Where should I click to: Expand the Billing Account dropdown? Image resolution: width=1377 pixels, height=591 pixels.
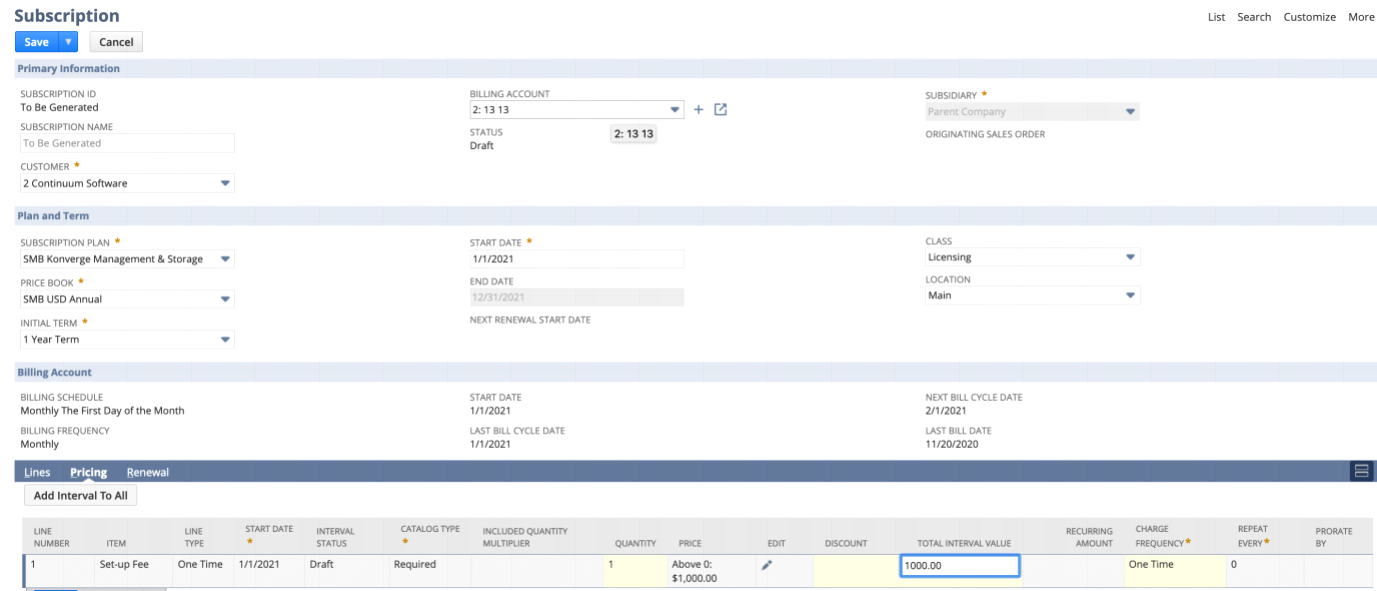tap(676, 110)
